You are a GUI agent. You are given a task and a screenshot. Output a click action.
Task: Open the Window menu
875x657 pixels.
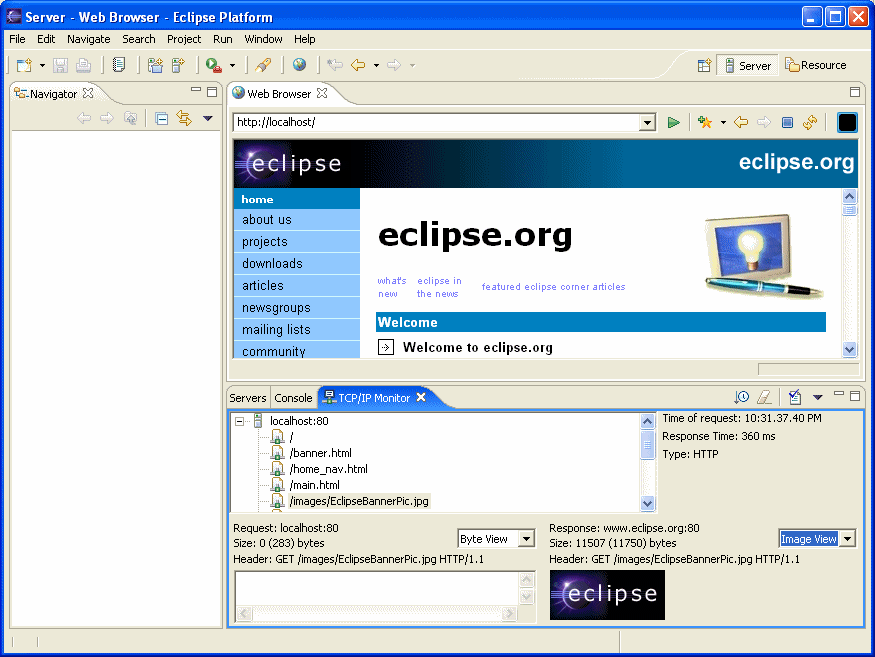[263, 39]
